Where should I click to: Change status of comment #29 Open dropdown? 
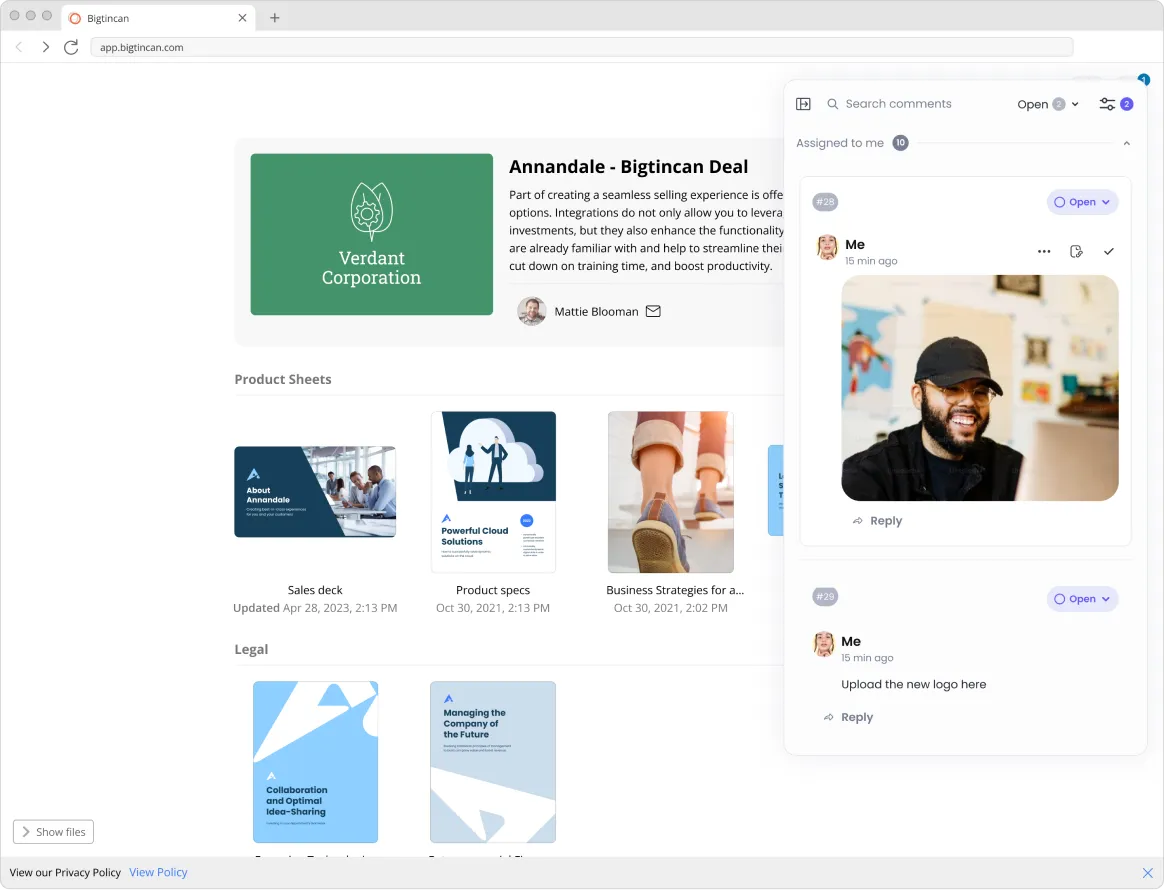point(1082,599)
